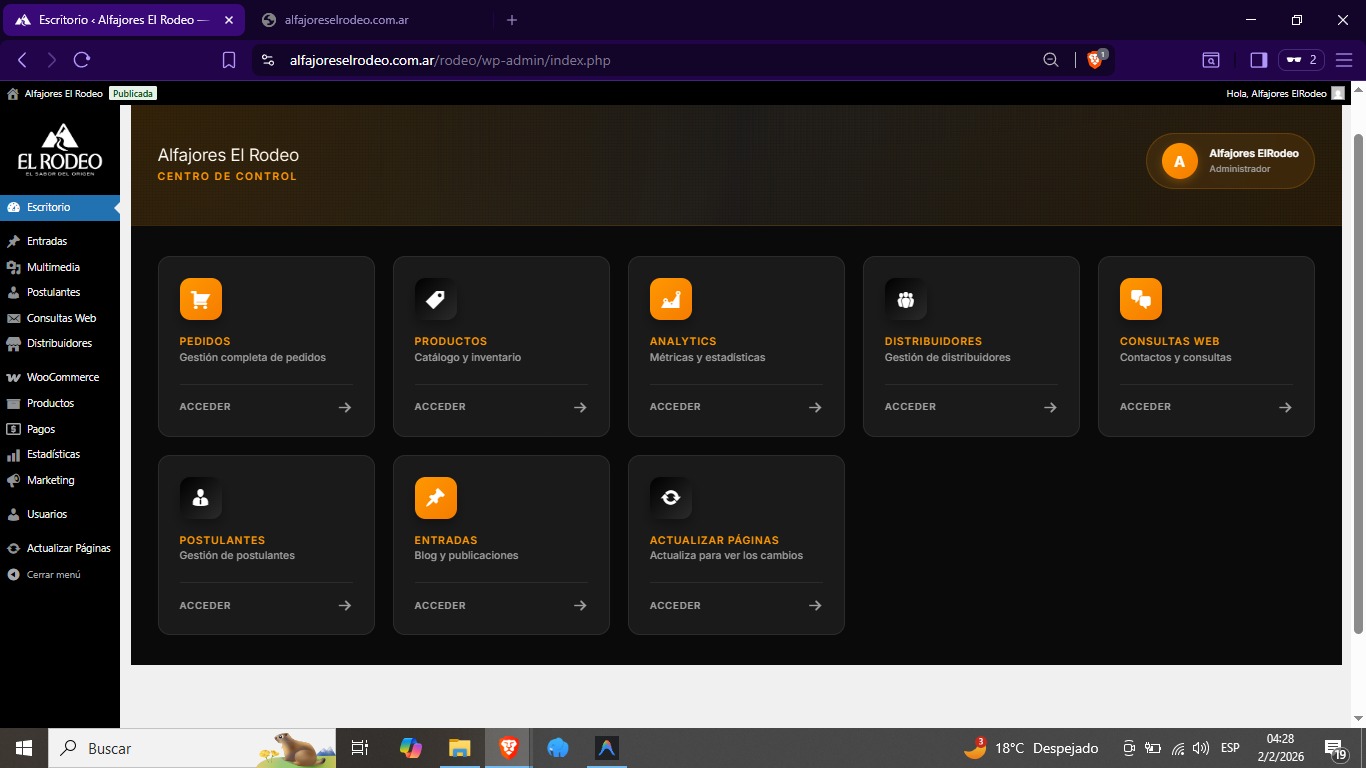This screenshot has height=768, width=1366.
Task: Click the Distribuidores people group icon
Action: [x=905, y=299]
